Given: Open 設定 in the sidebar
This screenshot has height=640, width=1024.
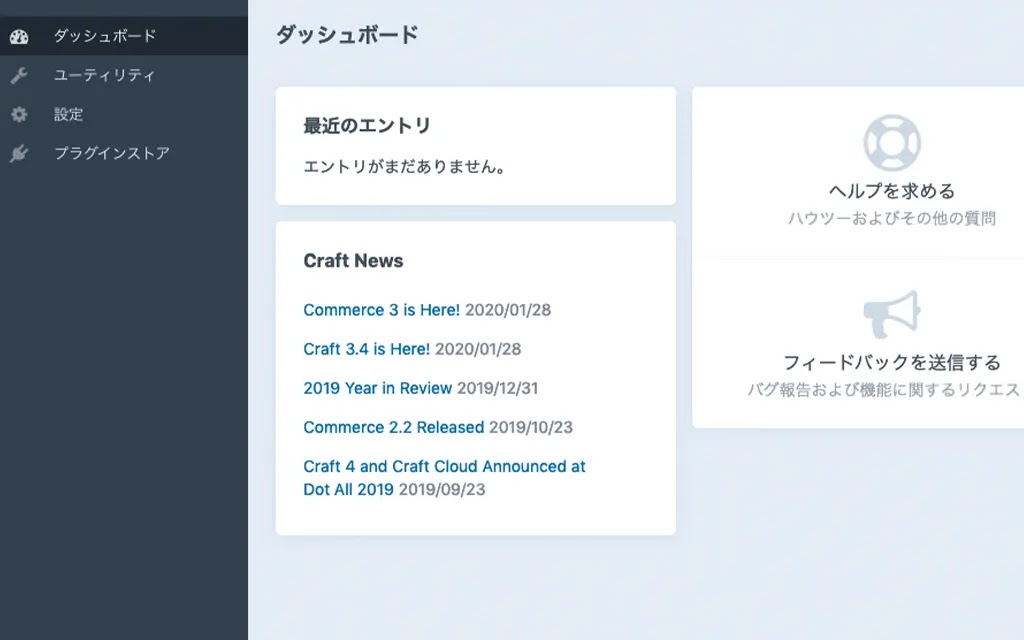Looking at the screenshot, I should point(124,114).
